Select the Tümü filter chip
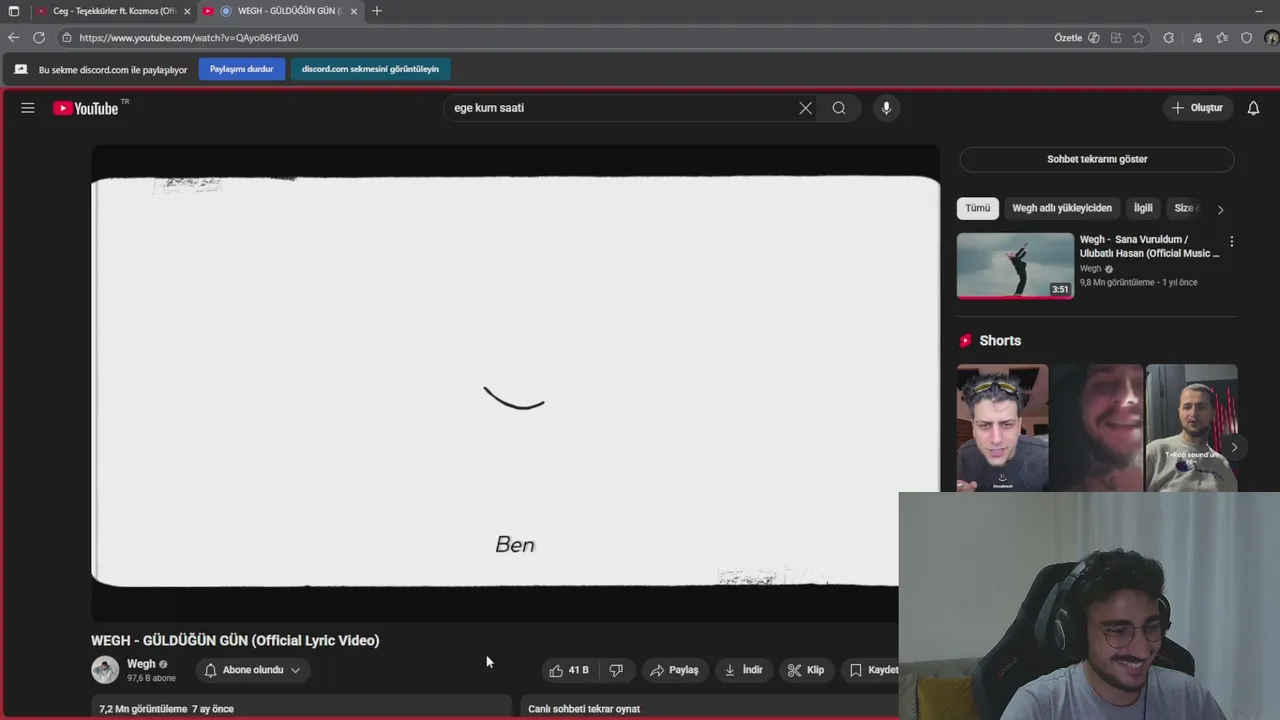Viewport: 1280px width, 720px height. (978, 208)
